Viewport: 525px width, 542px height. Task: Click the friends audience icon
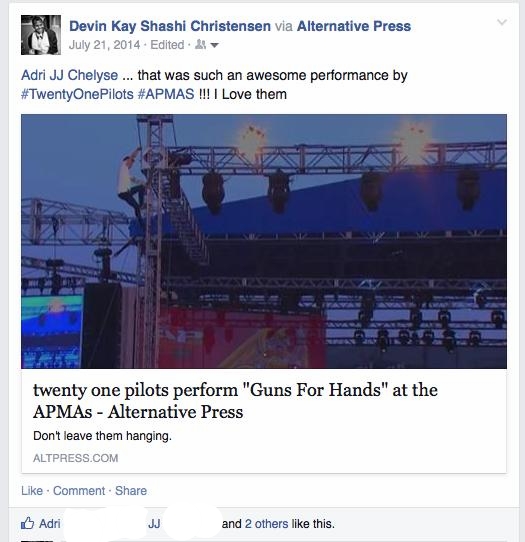tap(200, 44)
